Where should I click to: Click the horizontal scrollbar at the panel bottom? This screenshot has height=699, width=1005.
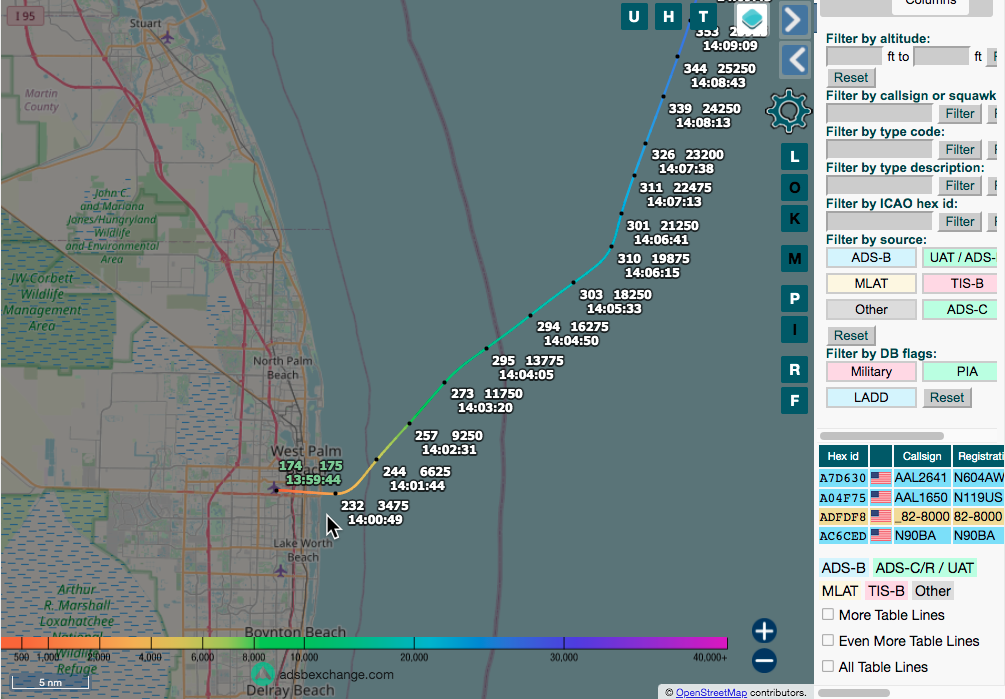853,693
